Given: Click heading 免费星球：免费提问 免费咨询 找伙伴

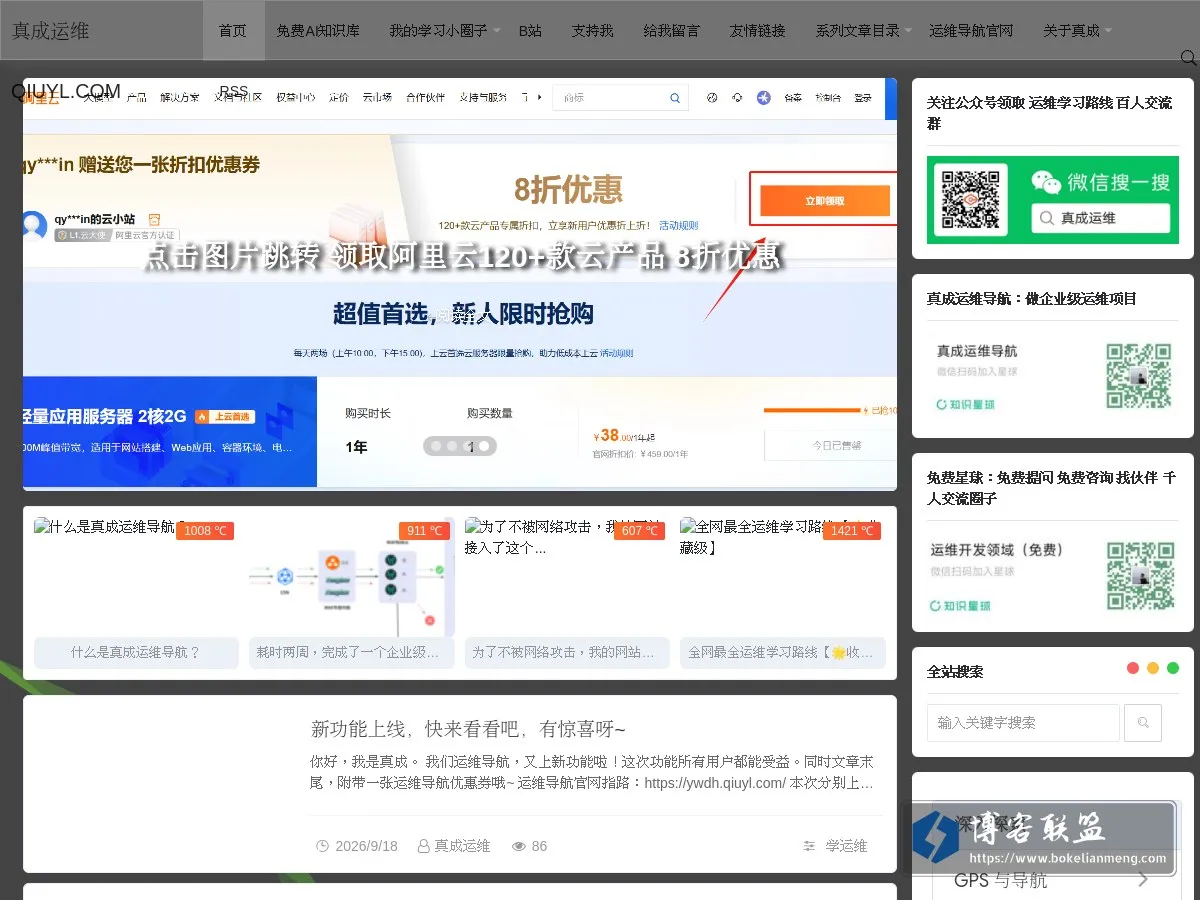Looking at the screenshot, I should click(x=1051, y=488).
